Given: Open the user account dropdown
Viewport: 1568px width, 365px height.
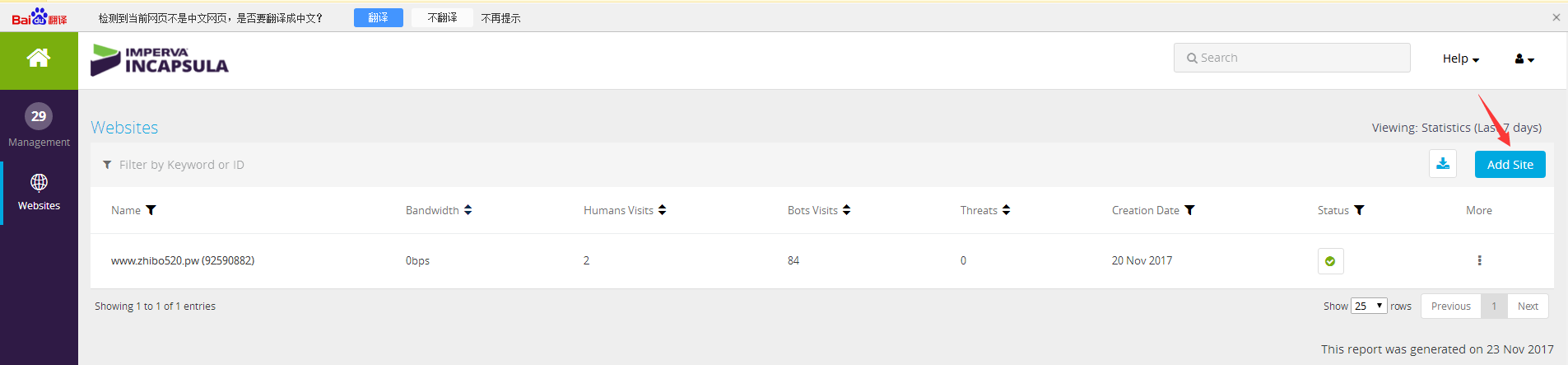Looking at the screenshot, I should [x=1524, y=58].
